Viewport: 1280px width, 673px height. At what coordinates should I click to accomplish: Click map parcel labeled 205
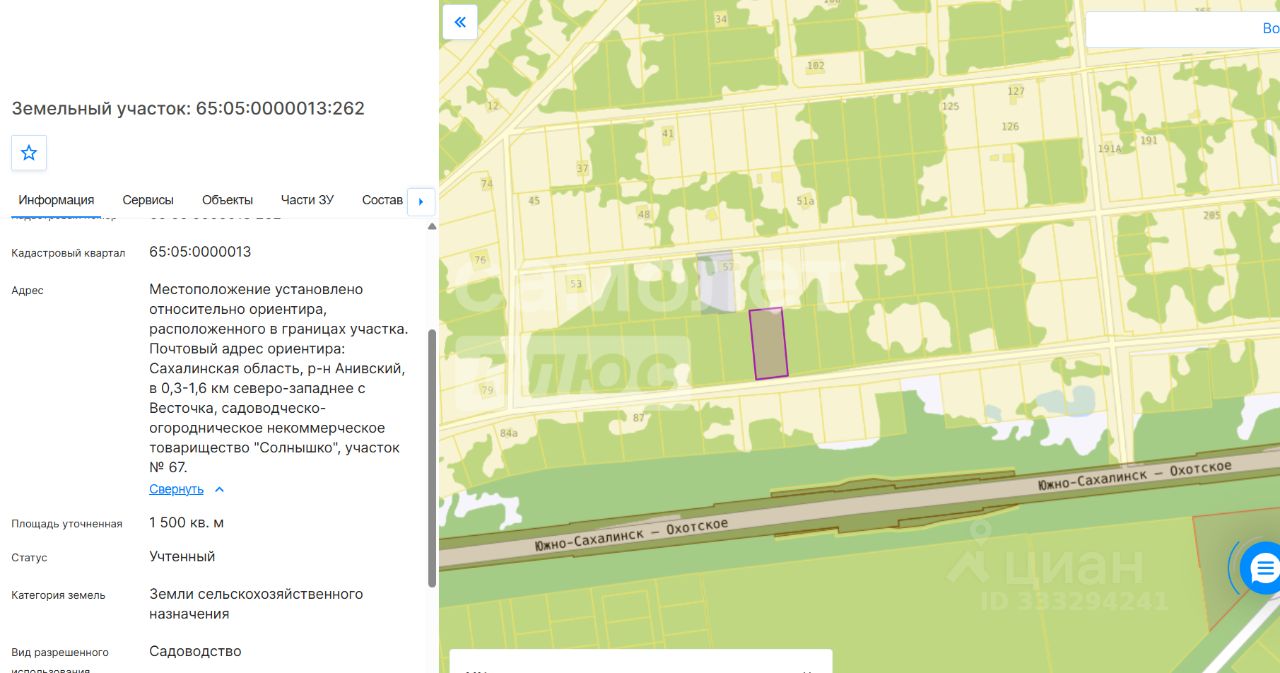tap(1212, 215)
